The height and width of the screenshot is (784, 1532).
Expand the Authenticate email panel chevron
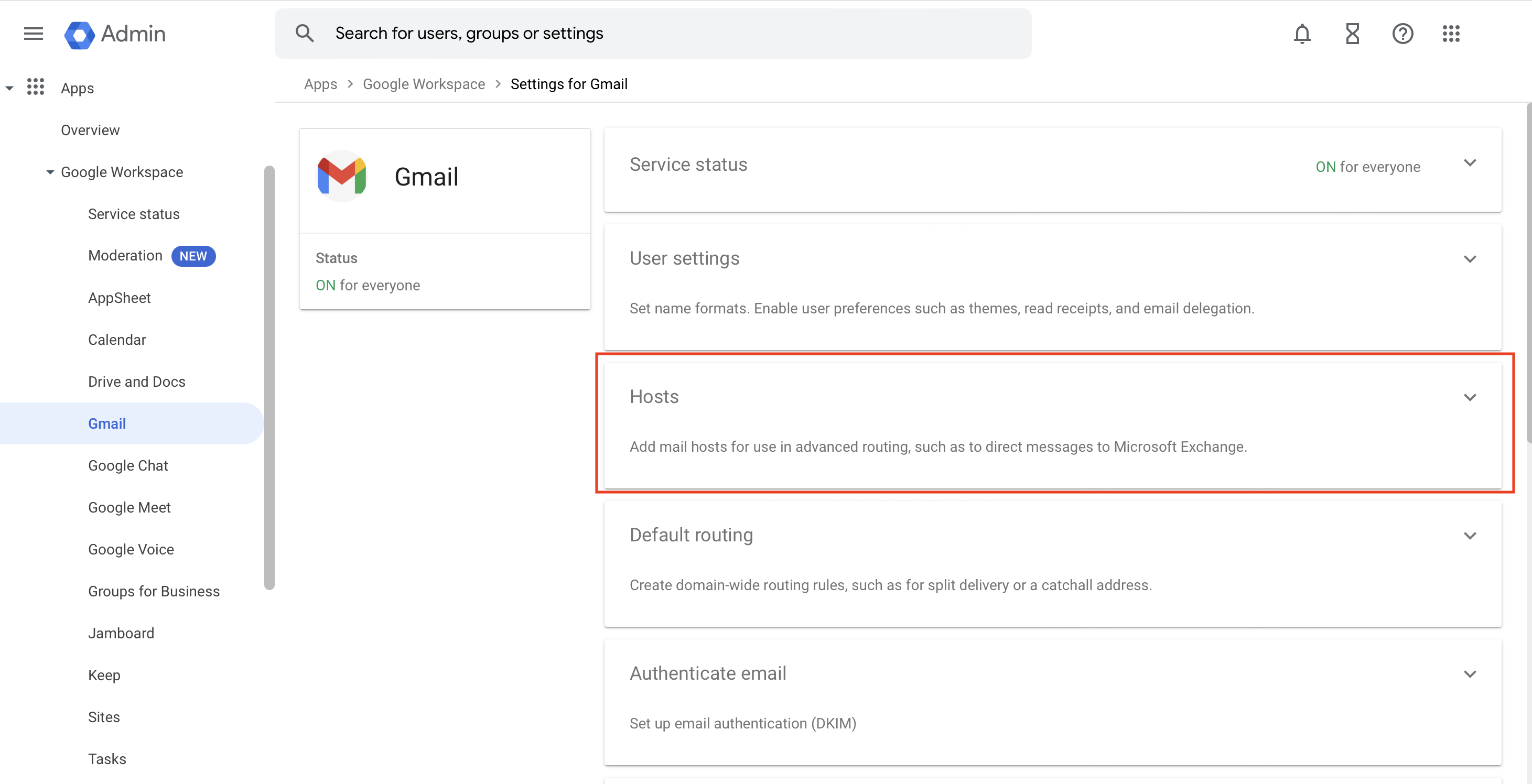(x=1470, y=674)
